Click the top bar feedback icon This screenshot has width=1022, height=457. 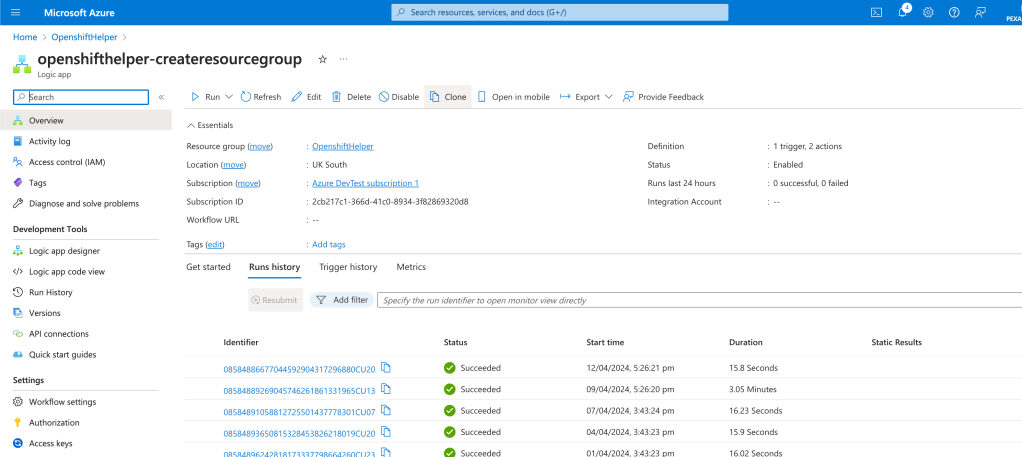tap(980, 12)
